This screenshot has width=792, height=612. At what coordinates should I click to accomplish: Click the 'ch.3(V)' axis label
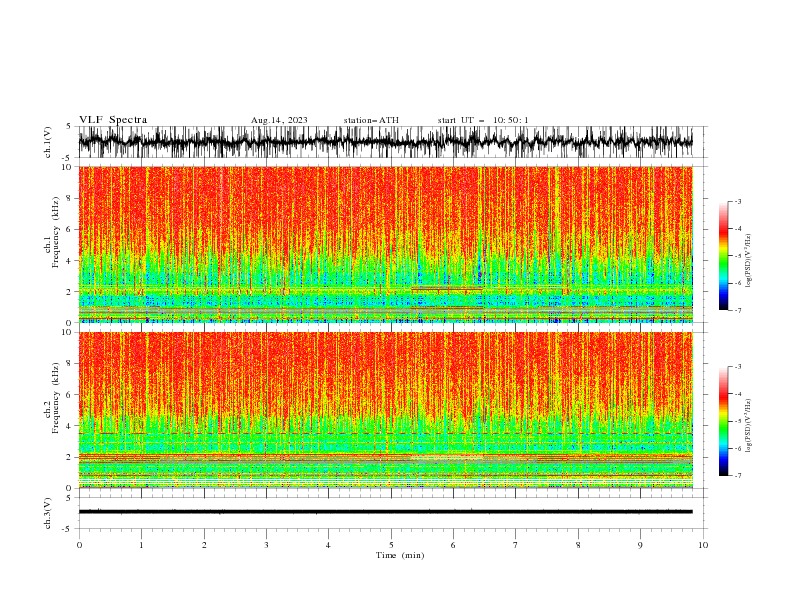tap(48, 513)
